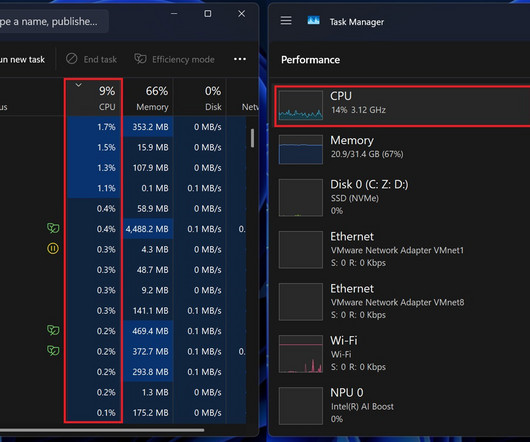Open the three-dot more options menu
The height and width of the screenshot is (442, 530).
coord(240,59)
